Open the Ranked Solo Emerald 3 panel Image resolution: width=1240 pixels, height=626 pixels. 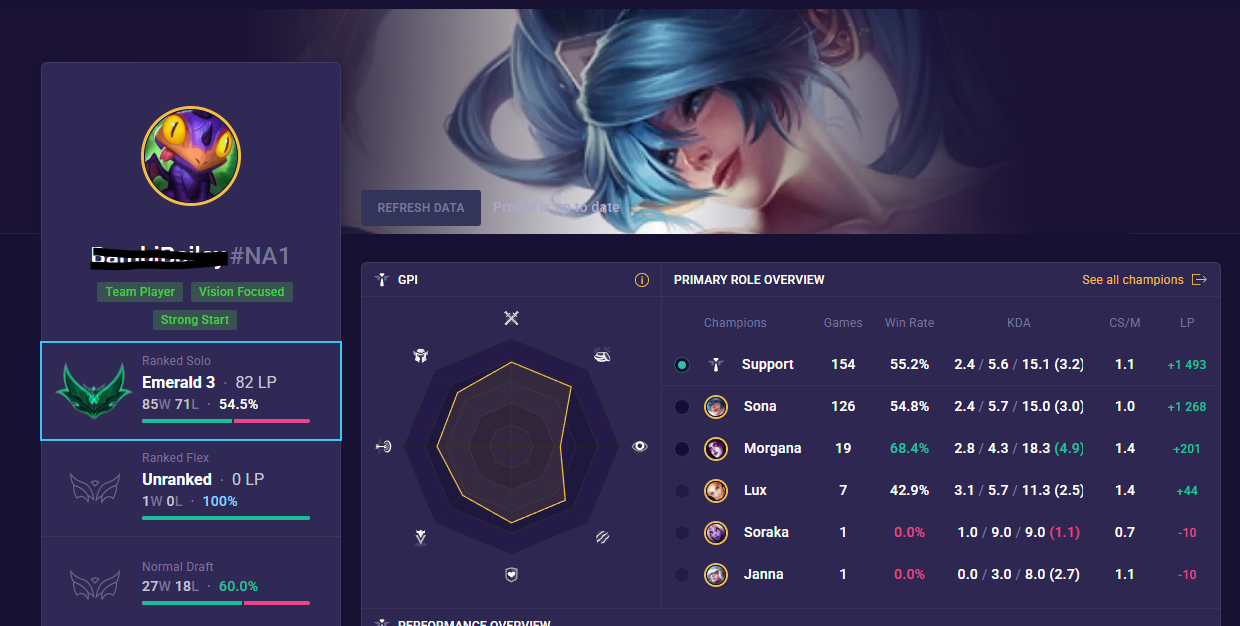[191, 391]
